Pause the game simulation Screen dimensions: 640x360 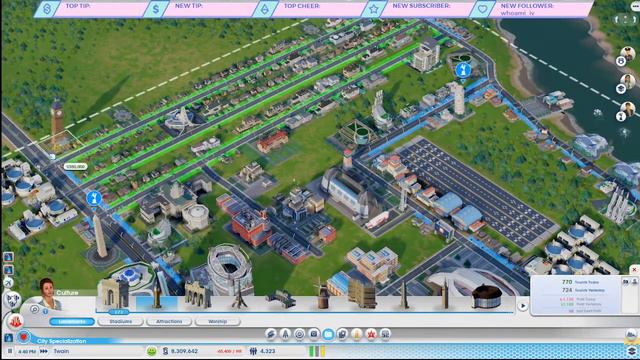10,351
